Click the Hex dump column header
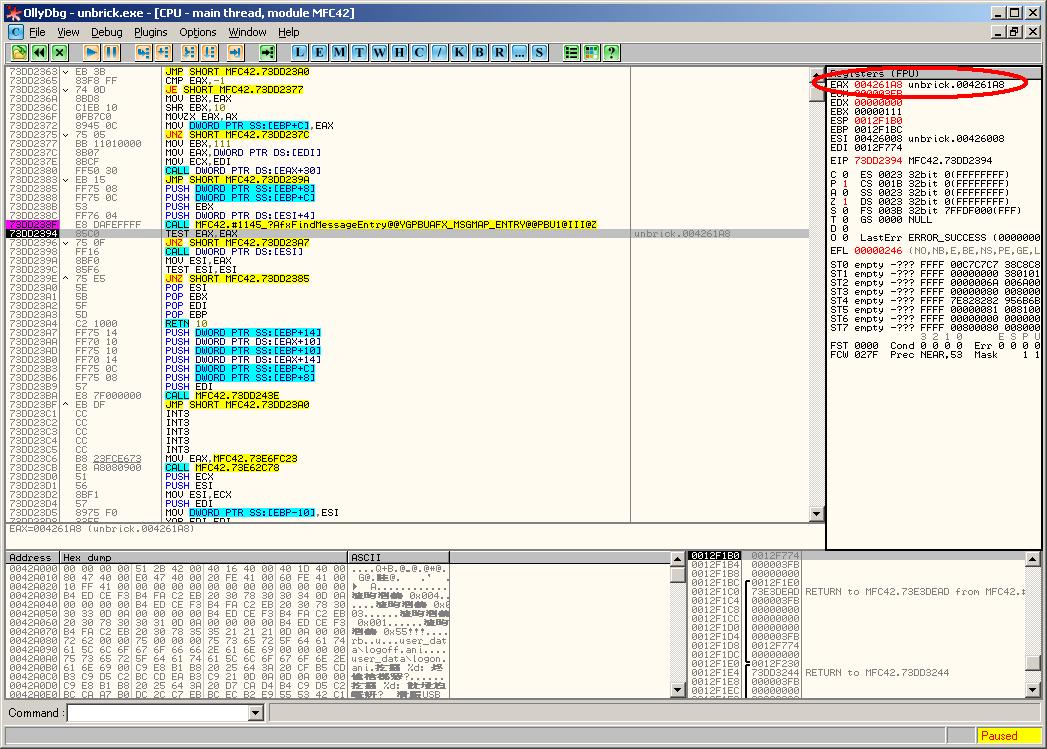Screen dimensions: 1047x749 pos(204,557)
